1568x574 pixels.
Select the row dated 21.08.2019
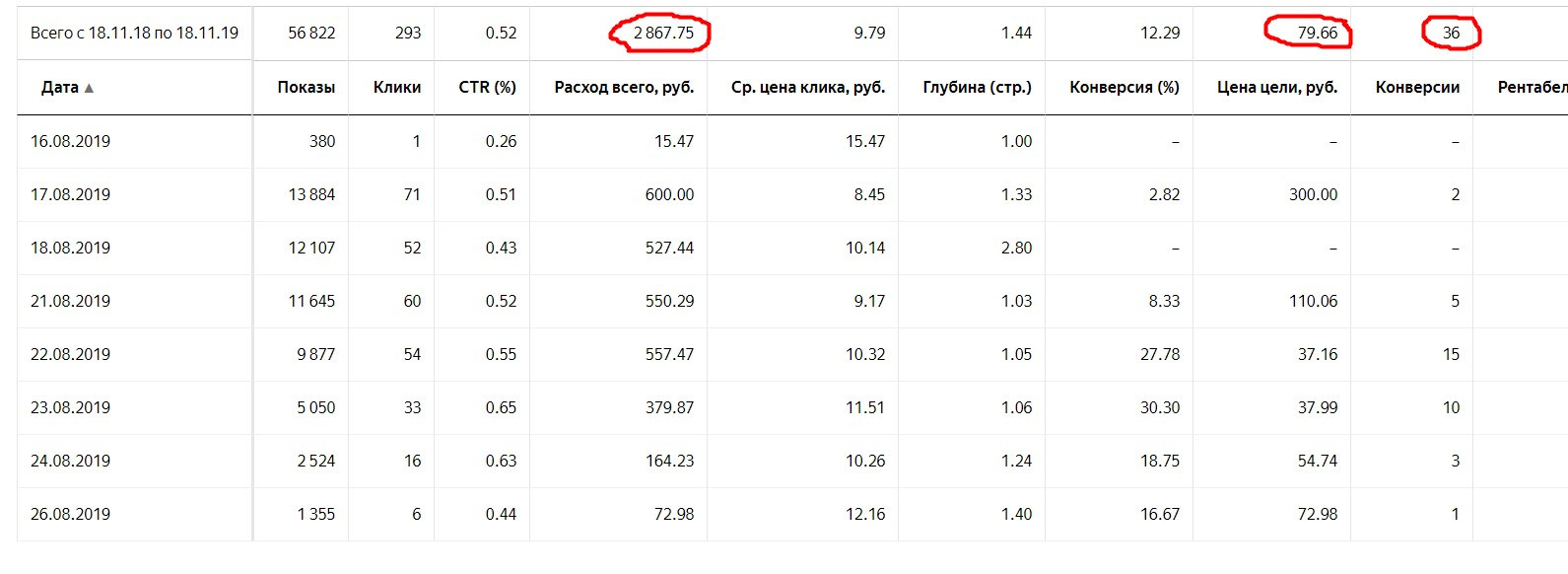pyautogui.click(x=70, y=301)
